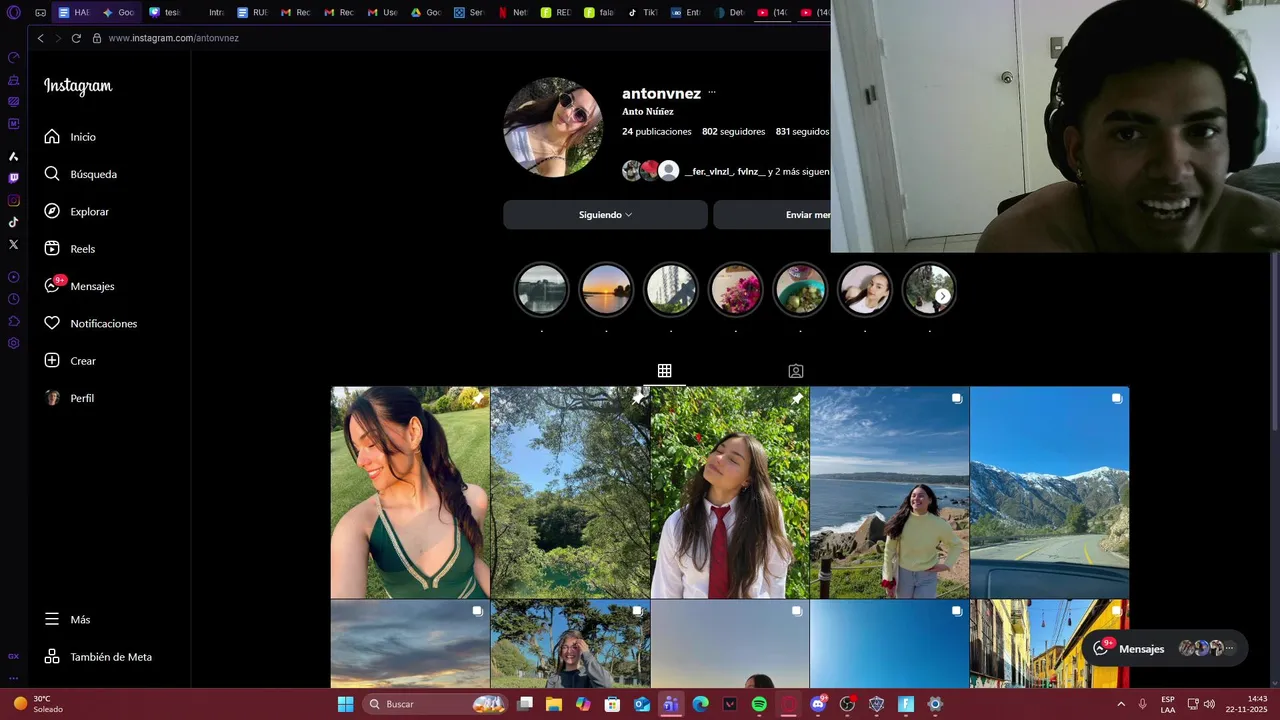Open weather widget showing 30°C Soleado
Screen dimensions: 1280x720
[x=40, y=704]
